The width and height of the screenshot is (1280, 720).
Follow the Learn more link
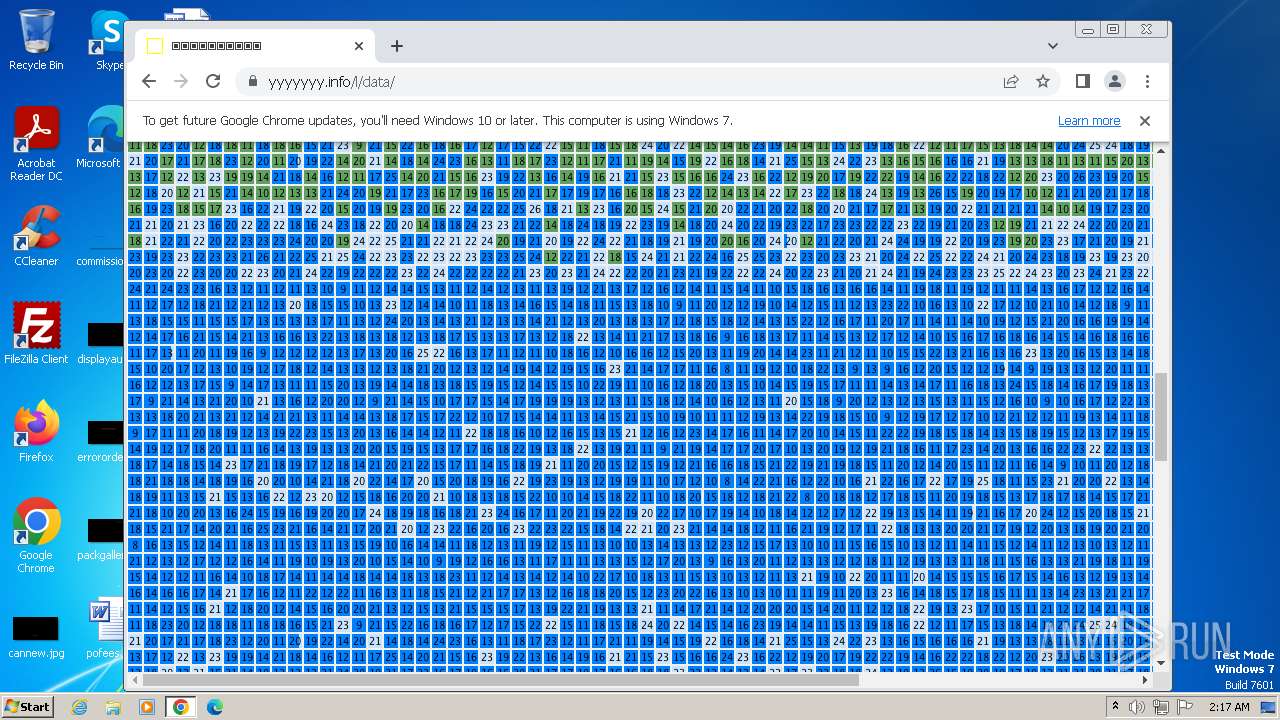[1089, 120]
